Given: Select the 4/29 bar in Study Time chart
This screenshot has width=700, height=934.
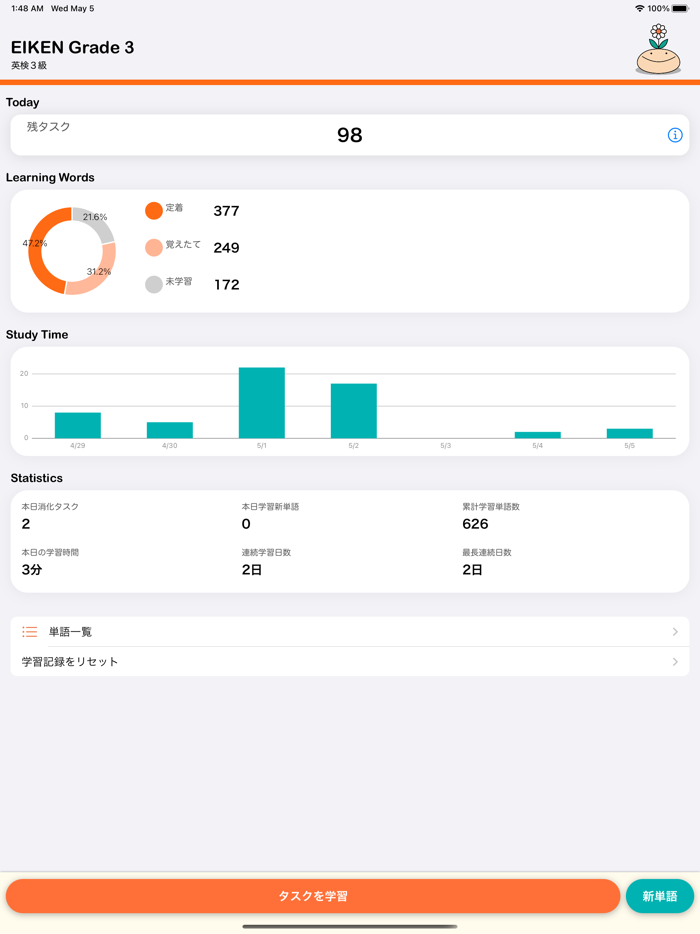Looking at the screenshot, I should click(78, 425).
